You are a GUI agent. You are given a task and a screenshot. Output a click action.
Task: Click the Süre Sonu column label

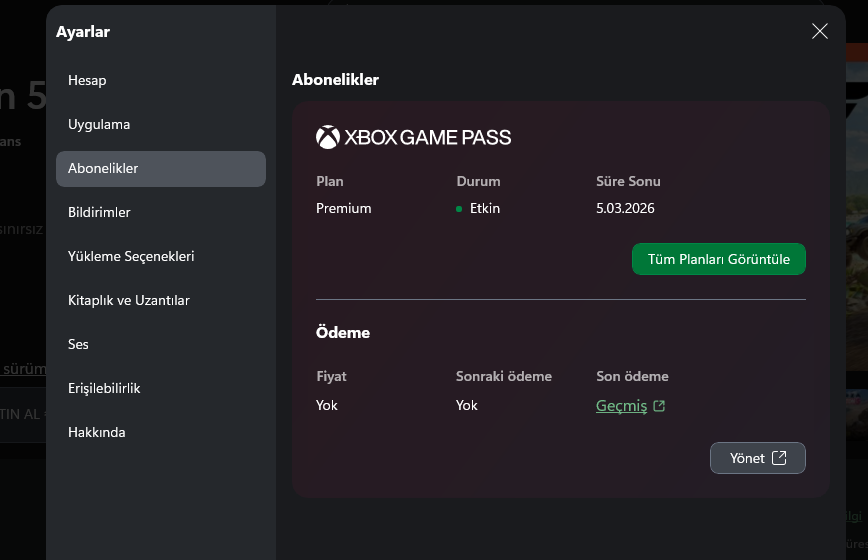point(628,182)
